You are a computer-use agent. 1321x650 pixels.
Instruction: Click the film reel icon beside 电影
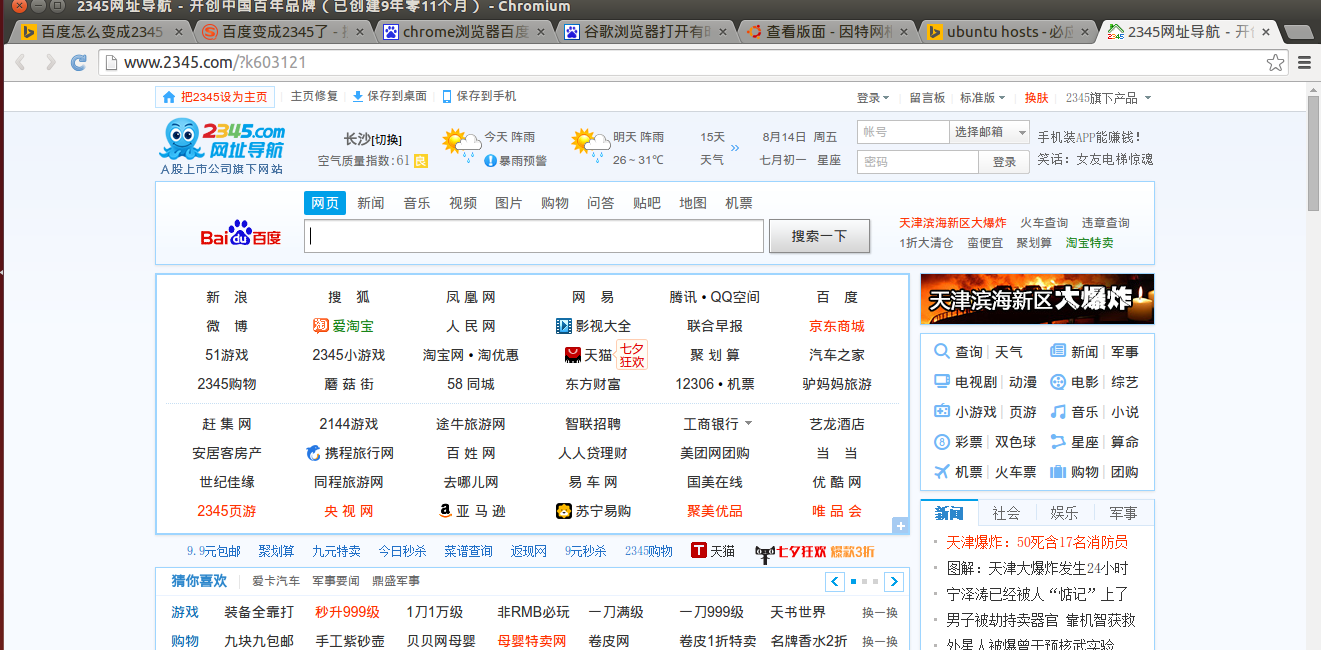(x=1058, y=382)
